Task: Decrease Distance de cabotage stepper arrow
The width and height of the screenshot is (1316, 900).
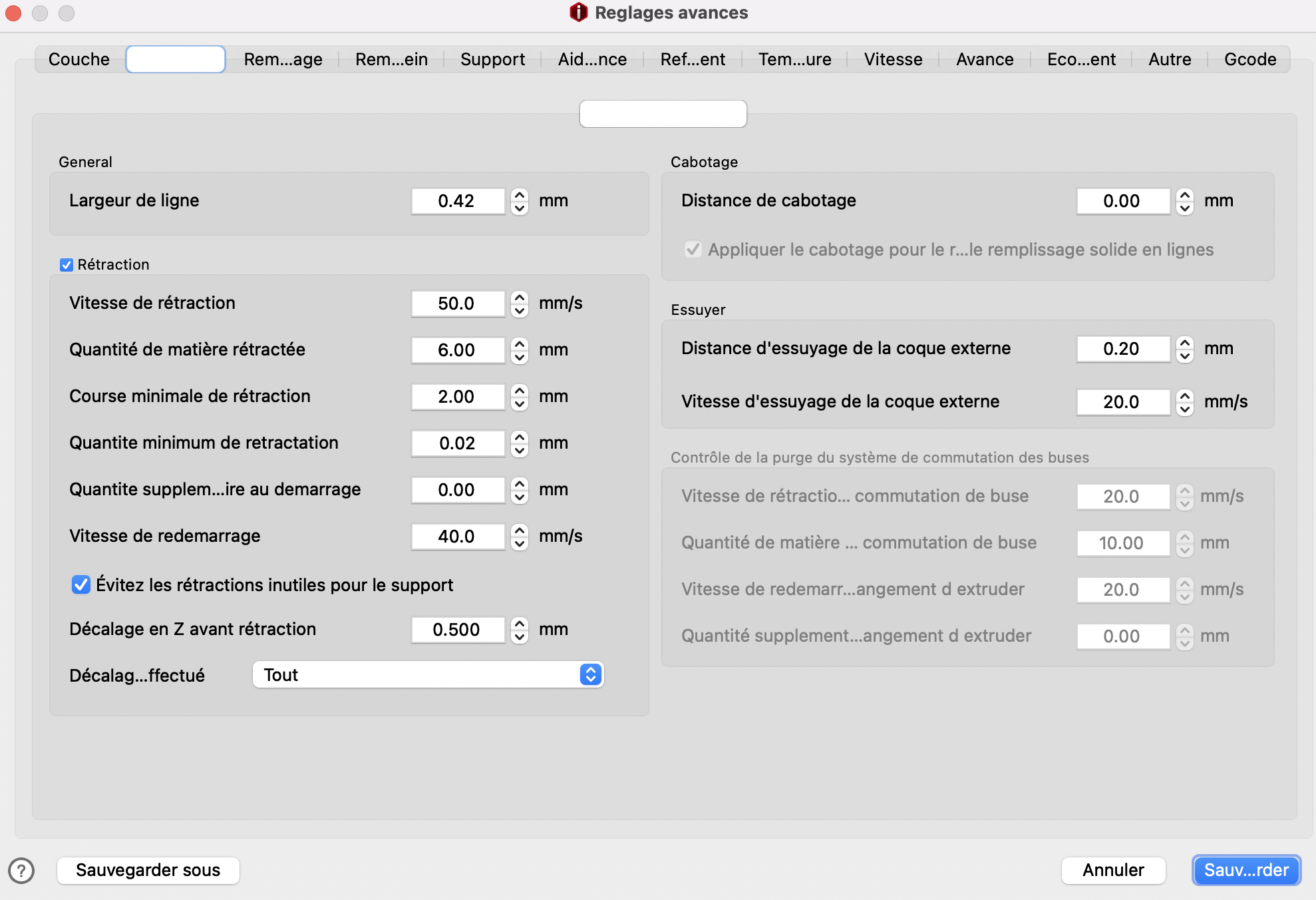Action: pos(1185,208)
